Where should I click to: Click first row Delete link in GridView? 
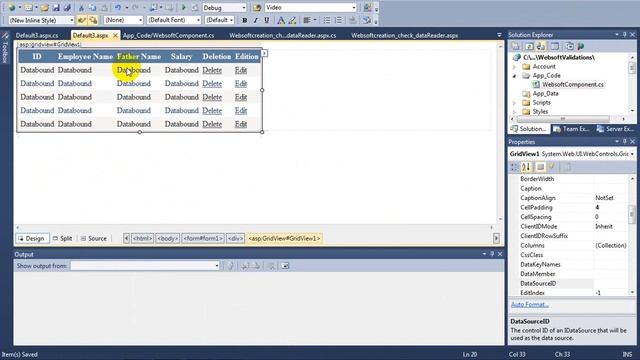click(212, 70)
